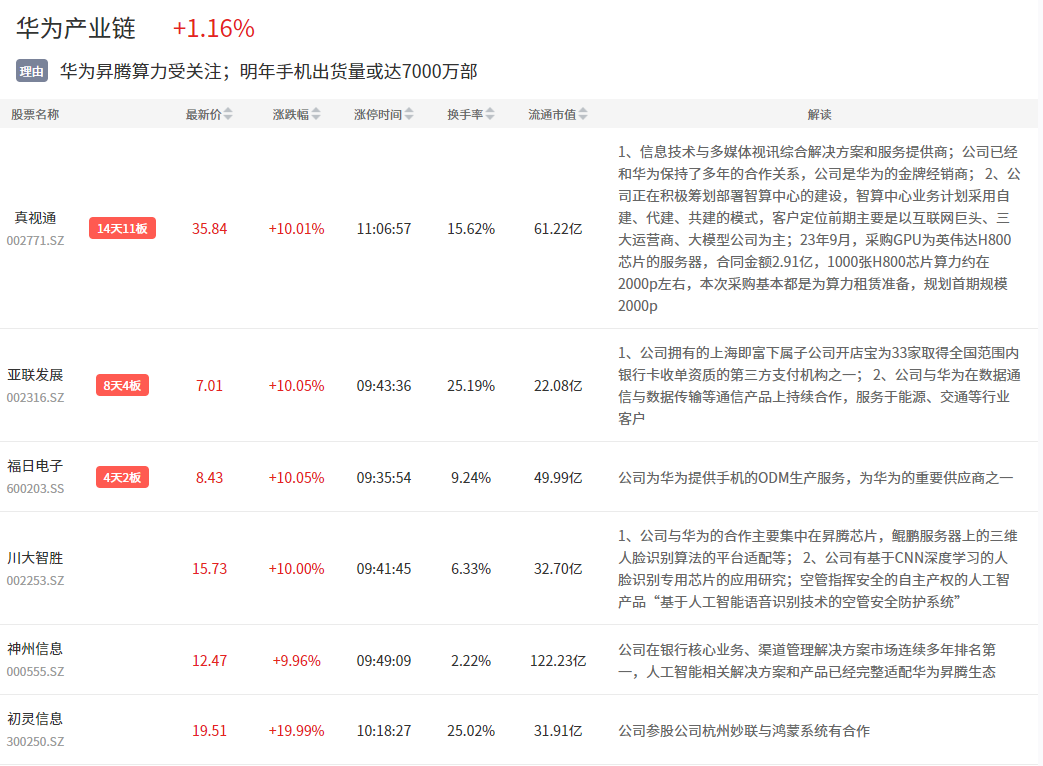Click change value +19.99%
This screenshot has width=1043, height=766.
297,730
